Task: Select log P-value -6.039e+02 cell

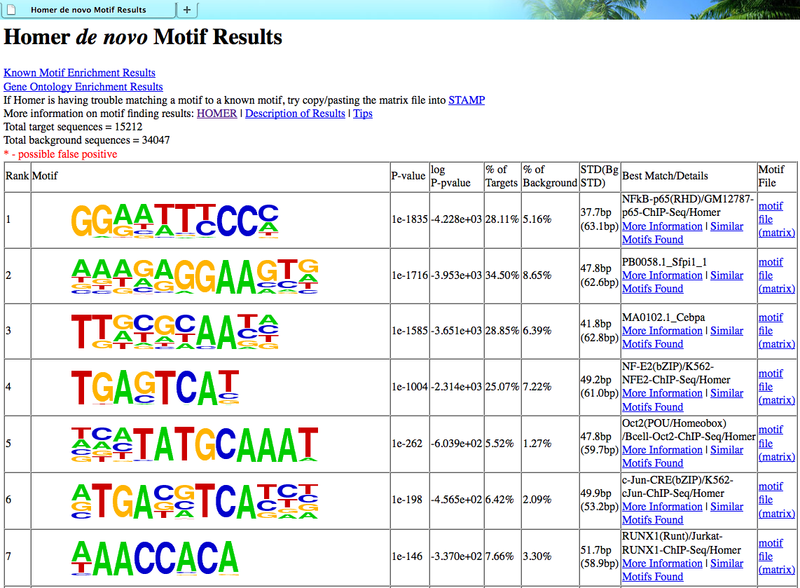Action: coord(457,444)
